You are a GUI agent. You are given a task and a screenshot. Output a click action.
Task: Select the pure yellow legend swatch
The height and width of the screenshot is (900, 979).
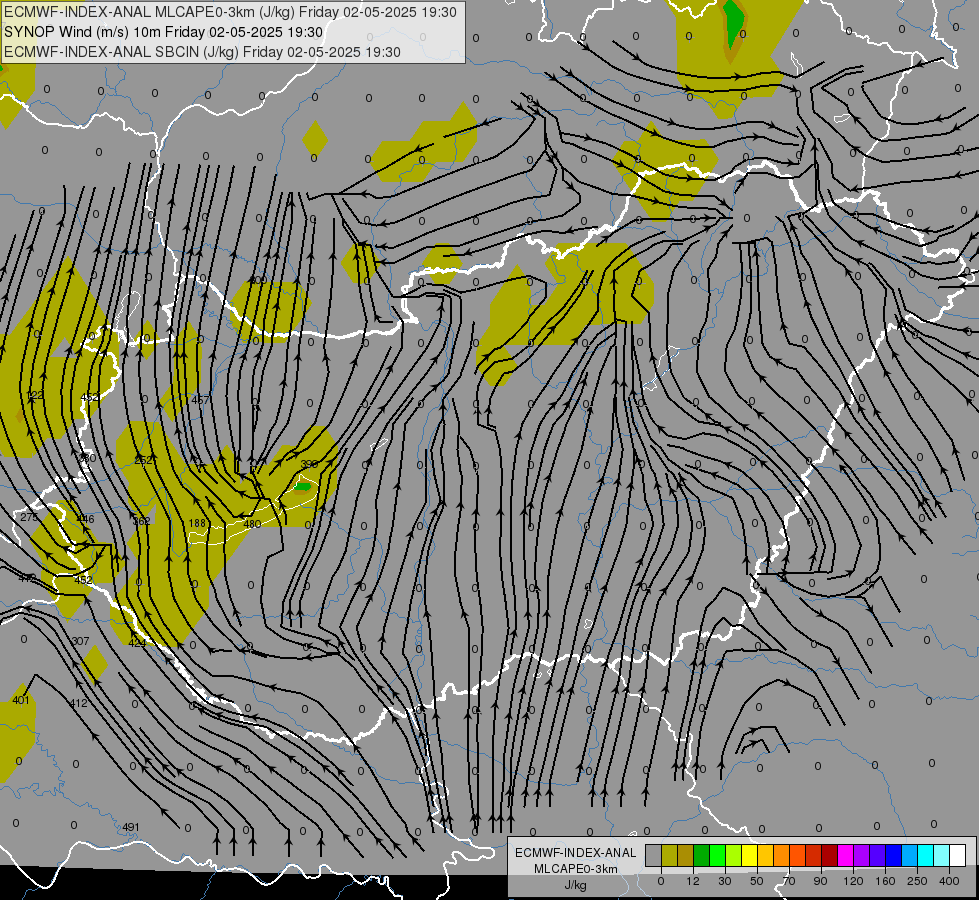(x=749, y=855)
